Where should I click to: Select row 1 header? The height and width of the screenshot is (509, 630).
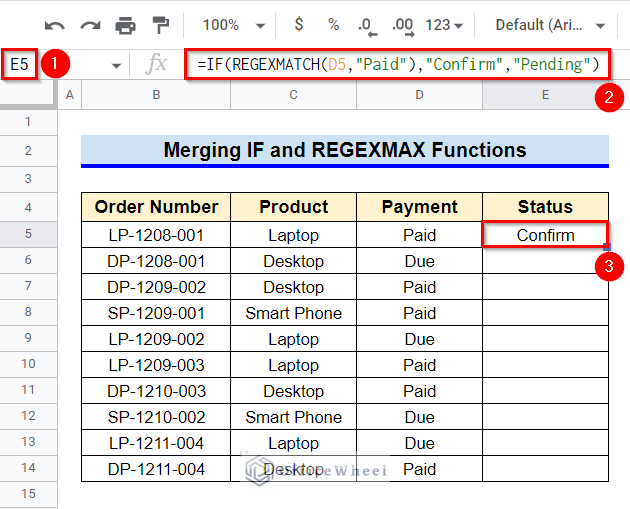(x=28, y=122)
